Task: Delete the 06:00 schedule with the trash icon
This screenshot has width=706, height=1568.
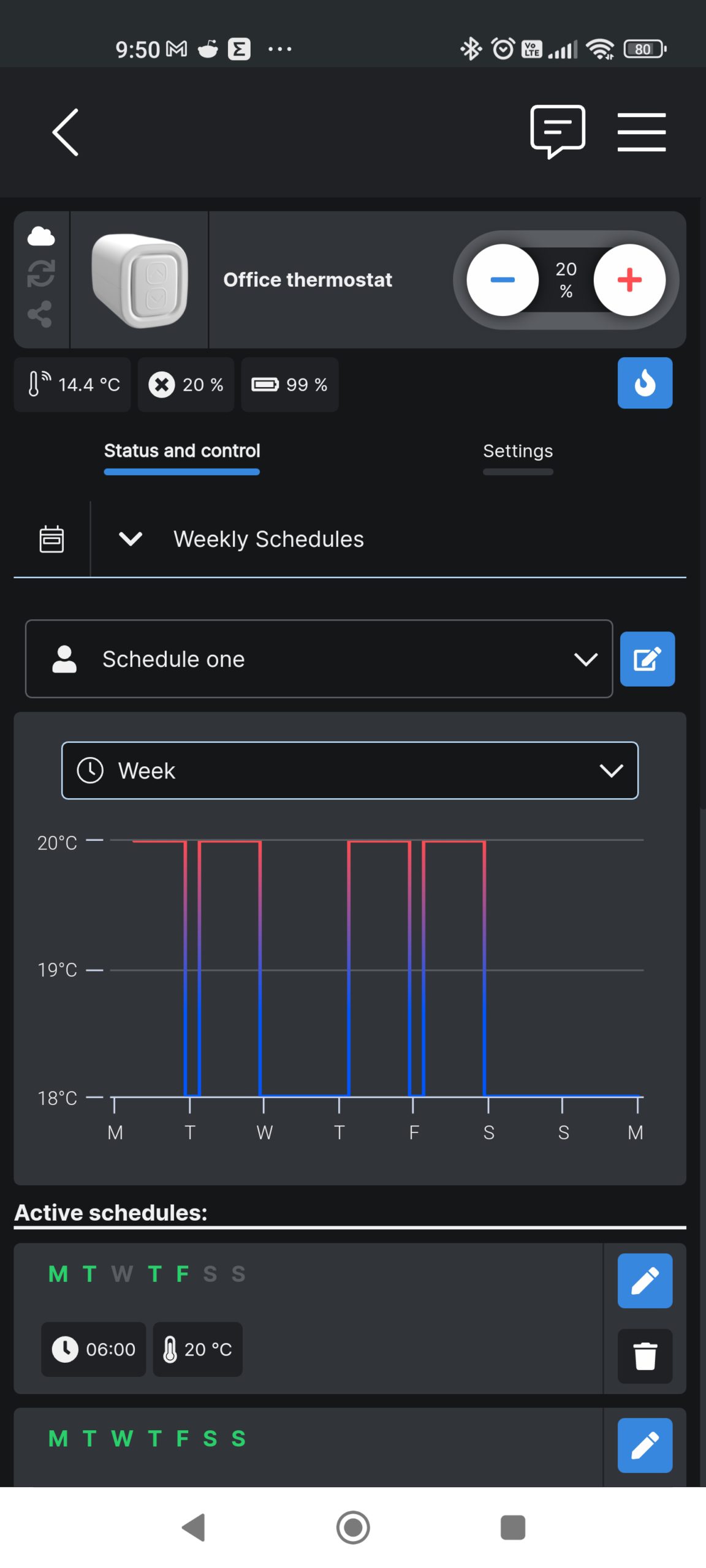Action: pos(645,1356)
